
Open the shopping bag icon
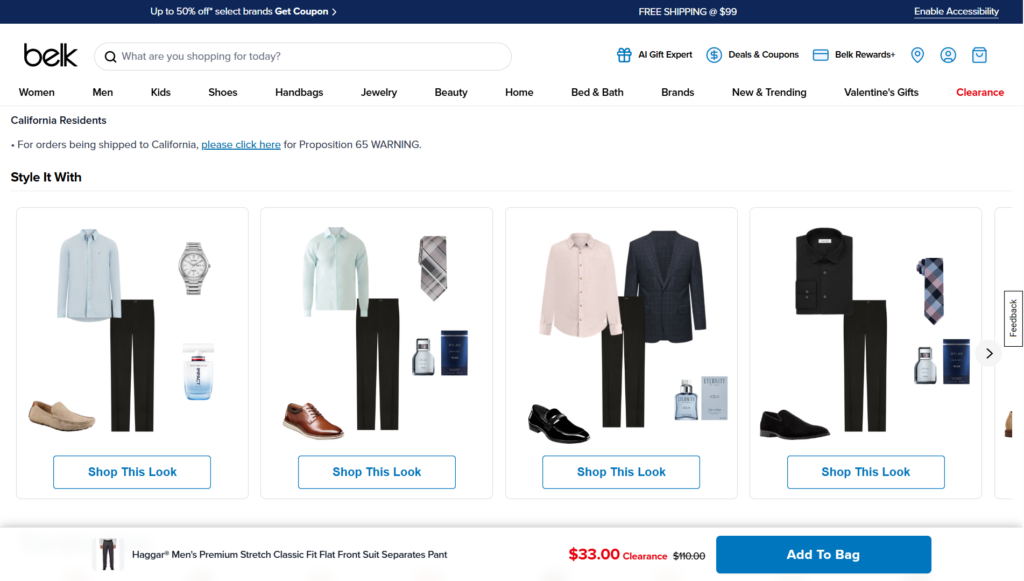(979, 55)
